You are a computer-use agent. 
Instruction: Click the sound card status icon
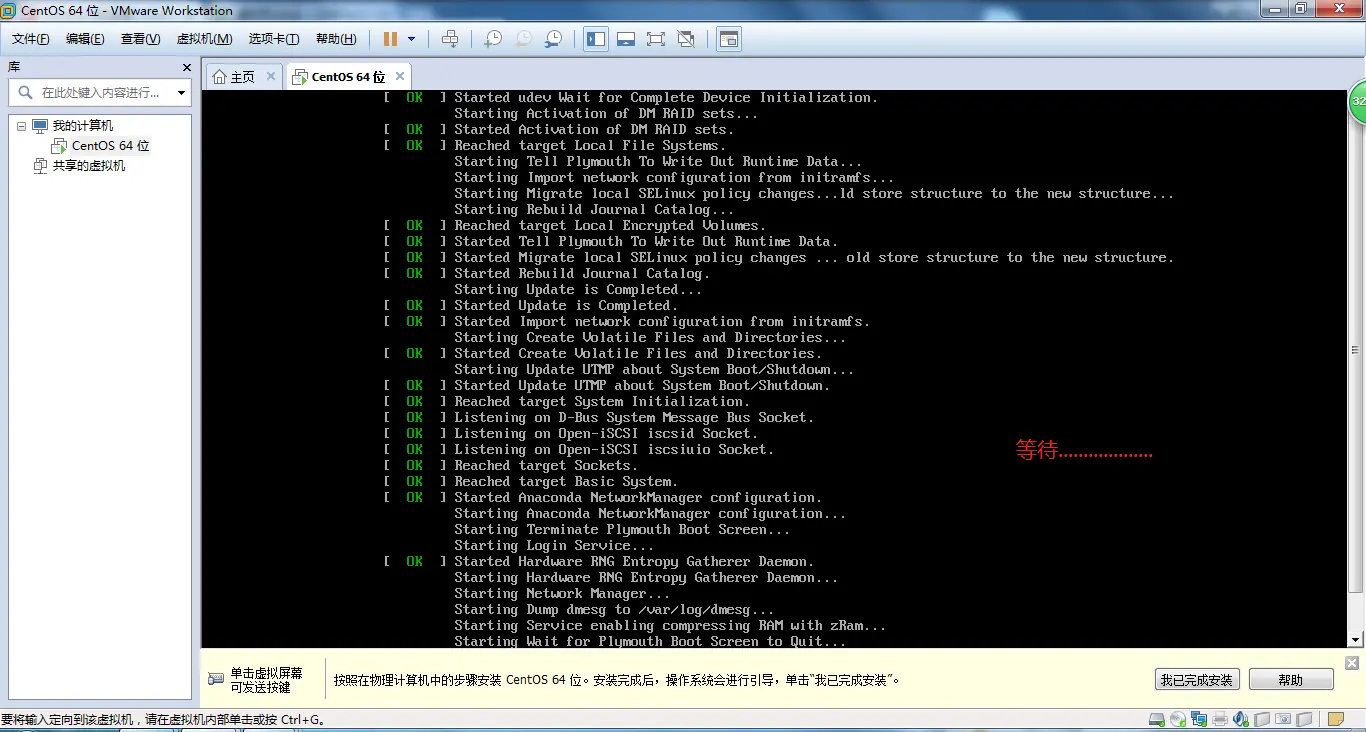[1241, 719]
